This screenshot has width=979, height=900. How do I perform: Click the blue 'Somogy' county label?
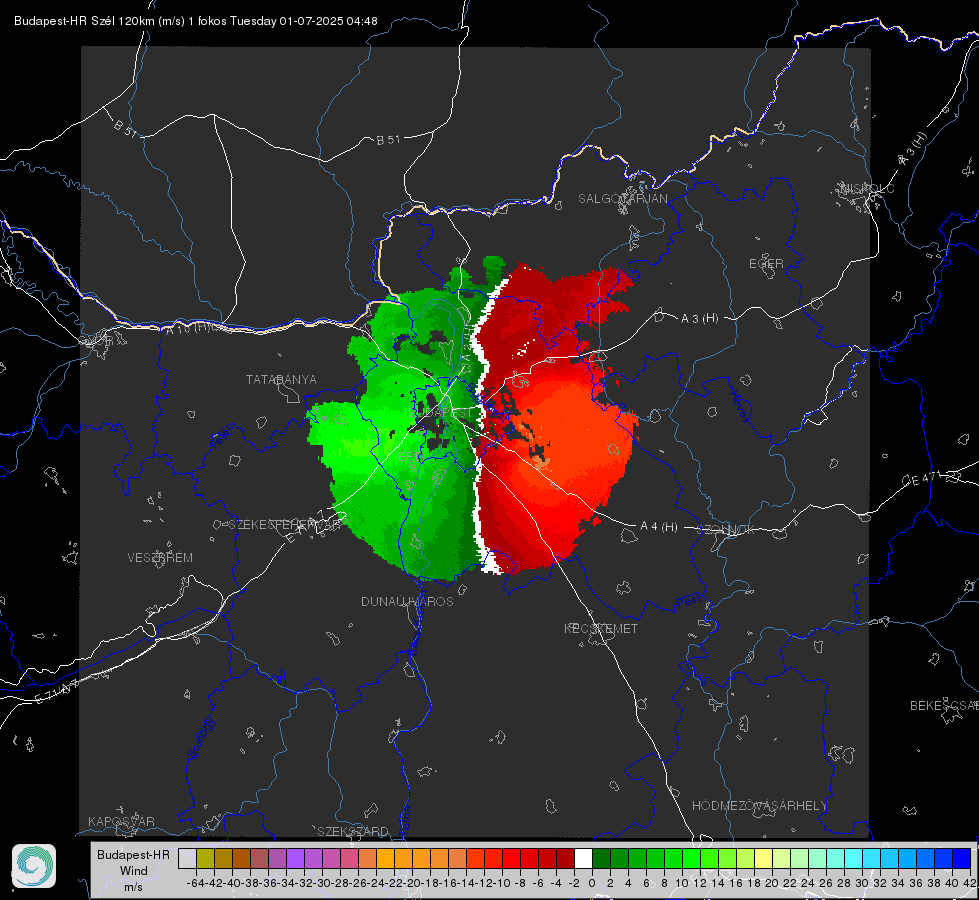[200, 737]
